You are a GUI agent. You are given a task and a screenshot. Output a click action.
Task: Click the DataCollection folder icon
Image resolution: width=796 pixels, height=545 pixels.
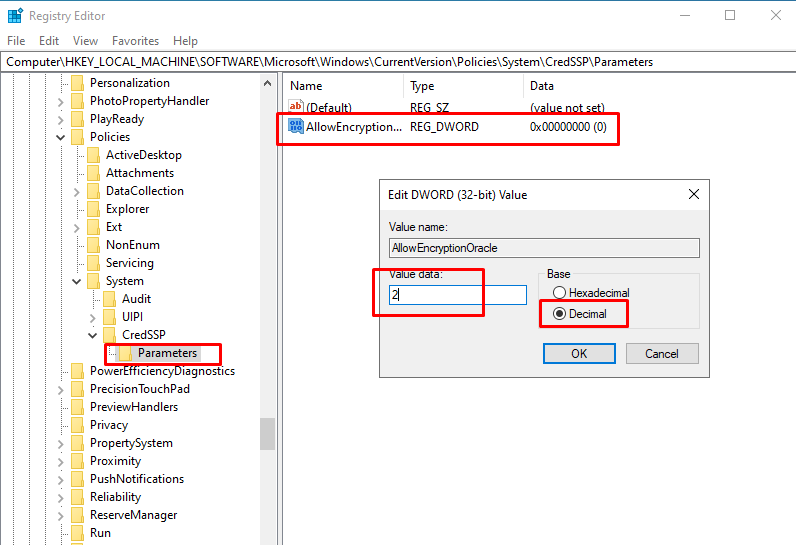coord(93,191)
